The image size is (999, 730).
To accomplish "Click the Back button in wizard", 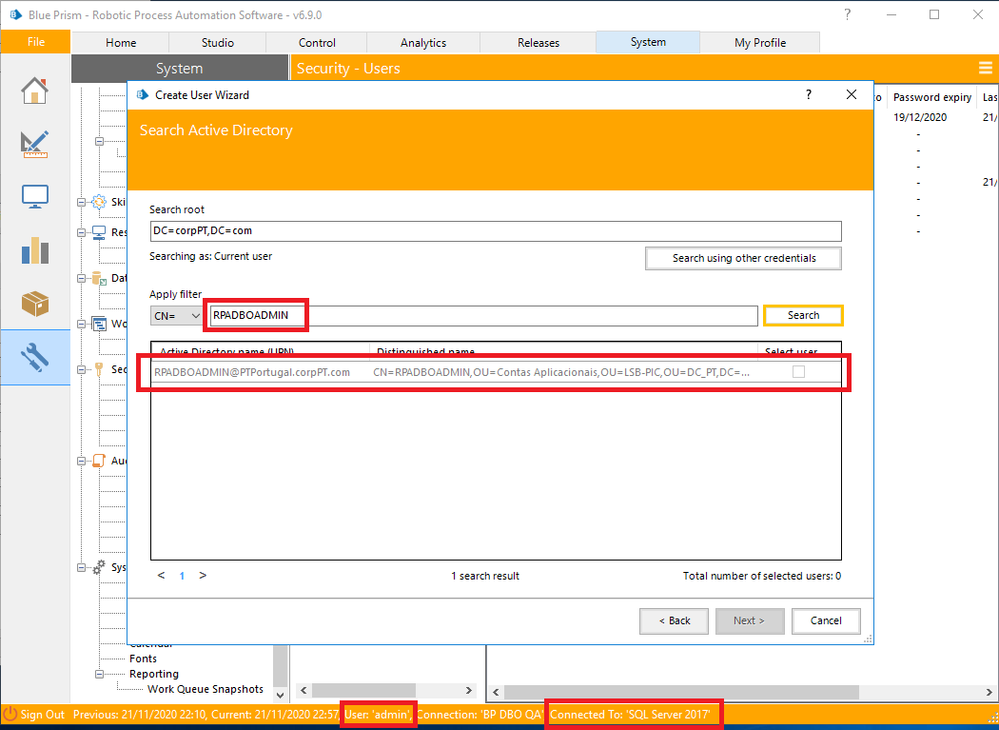I will point(674,620).
